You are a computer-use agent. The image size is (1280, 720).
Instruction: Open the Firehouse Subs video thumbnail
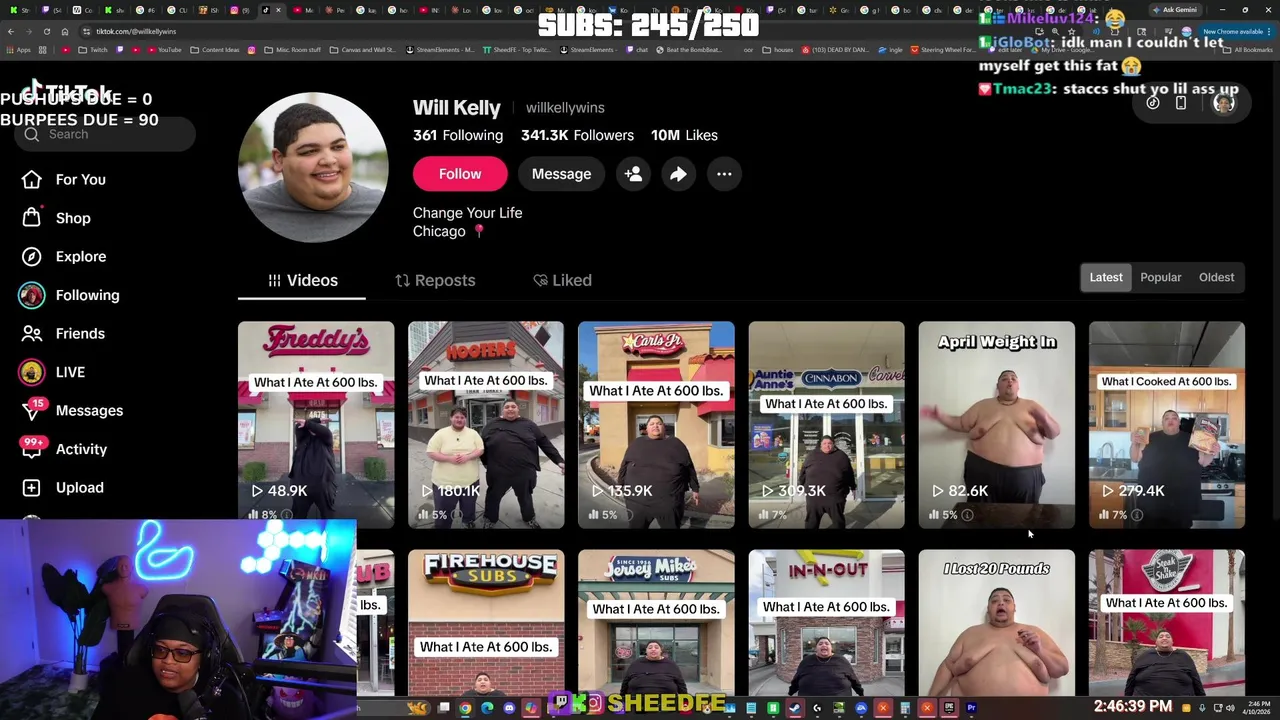486,622
